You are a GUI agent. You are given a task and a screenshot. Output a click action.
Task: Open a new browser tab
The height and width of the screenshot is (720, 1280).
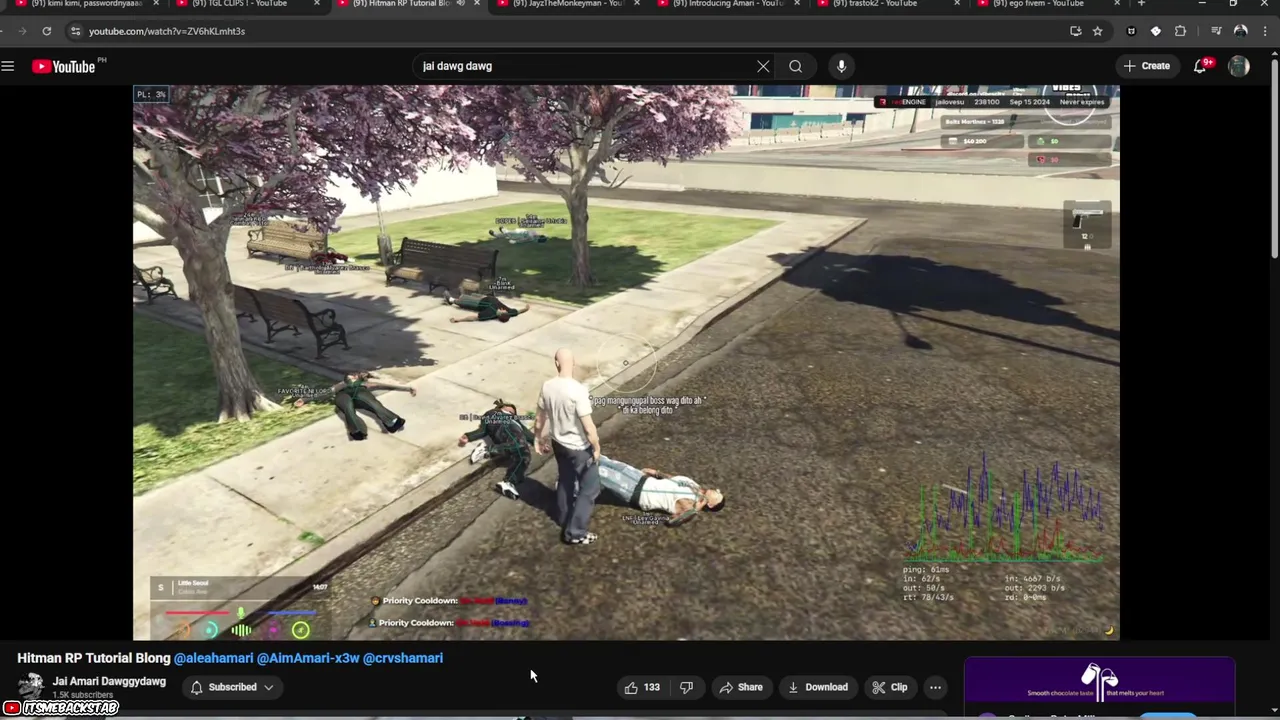click(1141, 4)
